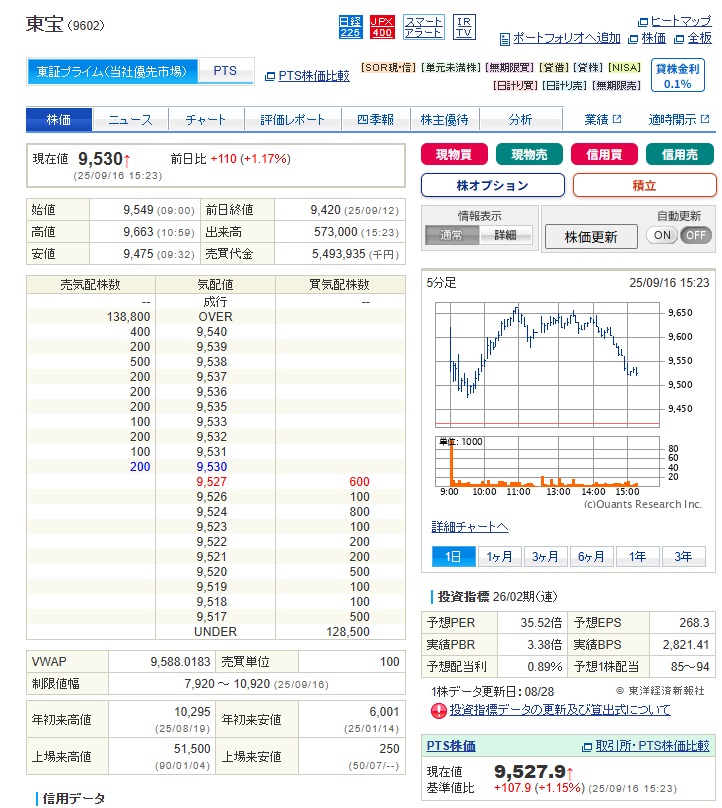
Task: Click the 予想PER value 35.52倍
Action: coord(541,622)
